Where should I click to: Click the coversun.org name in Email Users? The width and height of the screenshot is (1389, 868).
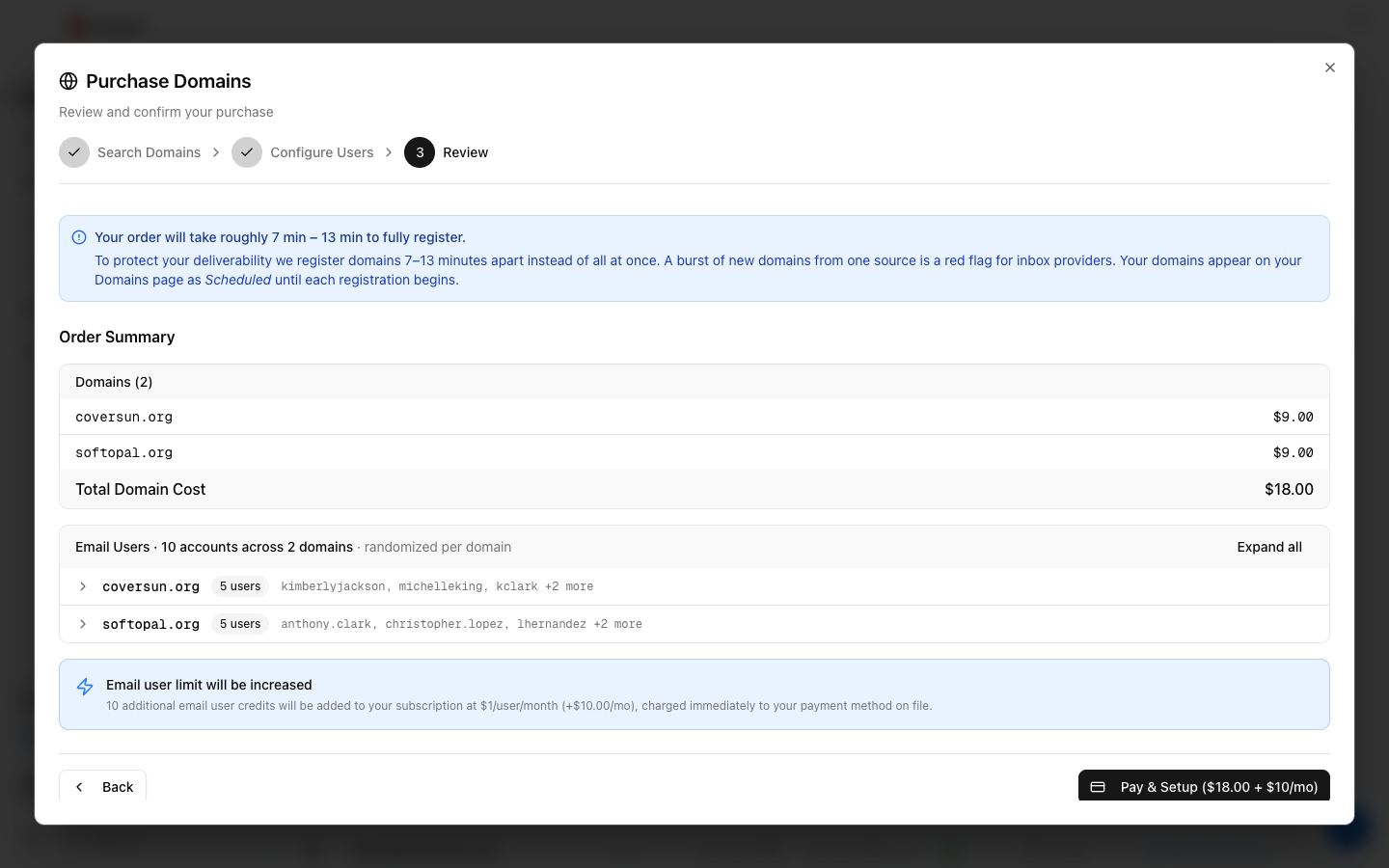150,586
